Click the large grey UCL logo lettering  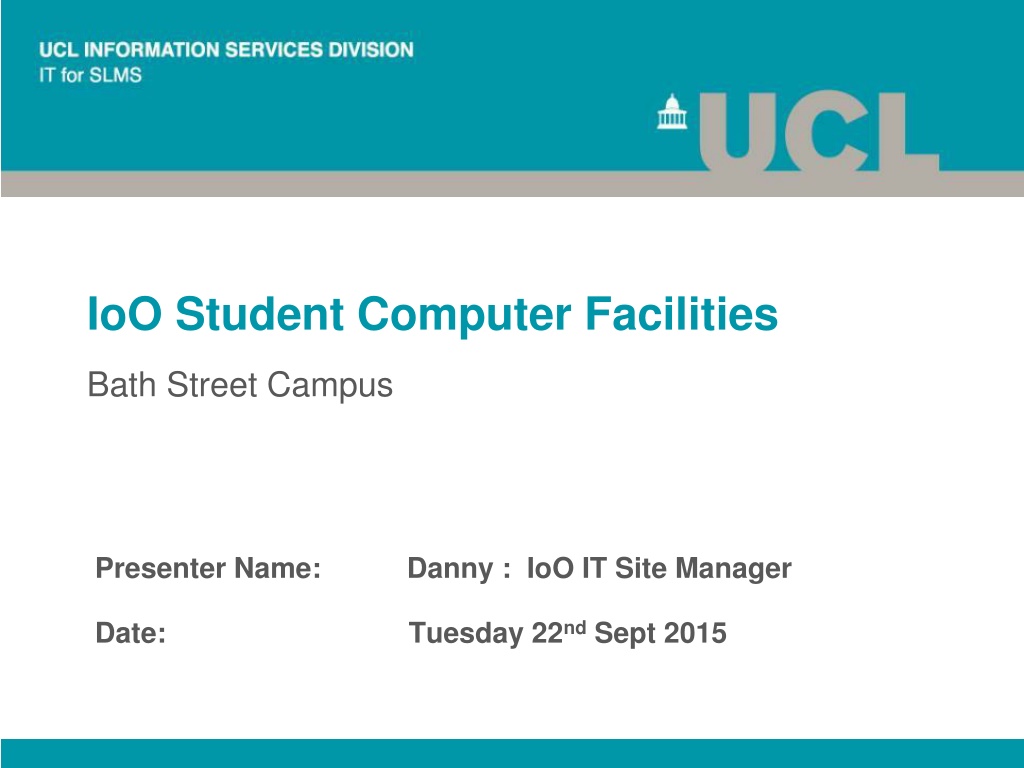point(820,131)
